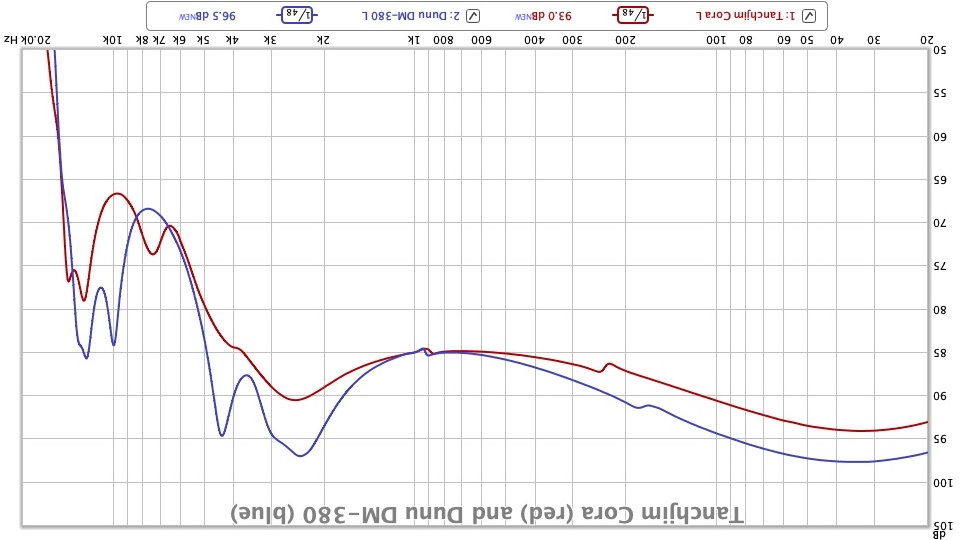Image resolution: width=974 pixels, height=540 pixels.
Task: Click the 5k frequency axis label
Action: (x=203, y=40)
